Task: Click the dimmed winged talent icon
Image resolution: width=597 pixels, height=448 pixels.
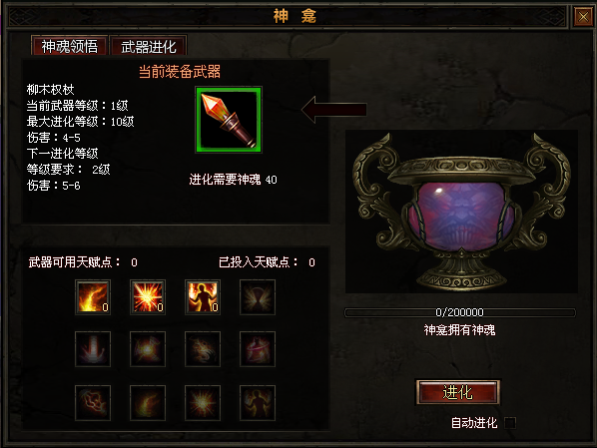Action: coord(257,297)
